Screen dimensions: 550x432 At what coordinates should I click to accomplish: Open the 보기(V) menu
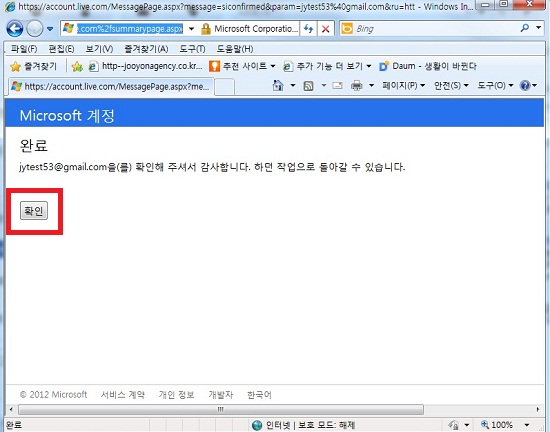(99, 49)
